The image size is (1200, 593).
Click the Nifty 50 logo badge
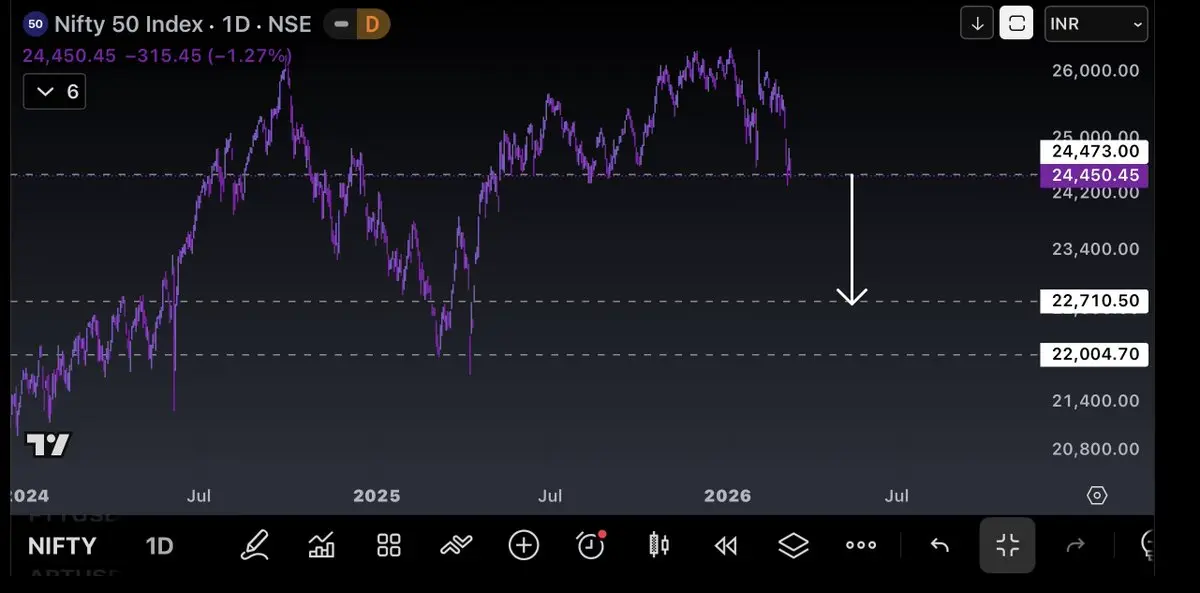pos(35,24)
